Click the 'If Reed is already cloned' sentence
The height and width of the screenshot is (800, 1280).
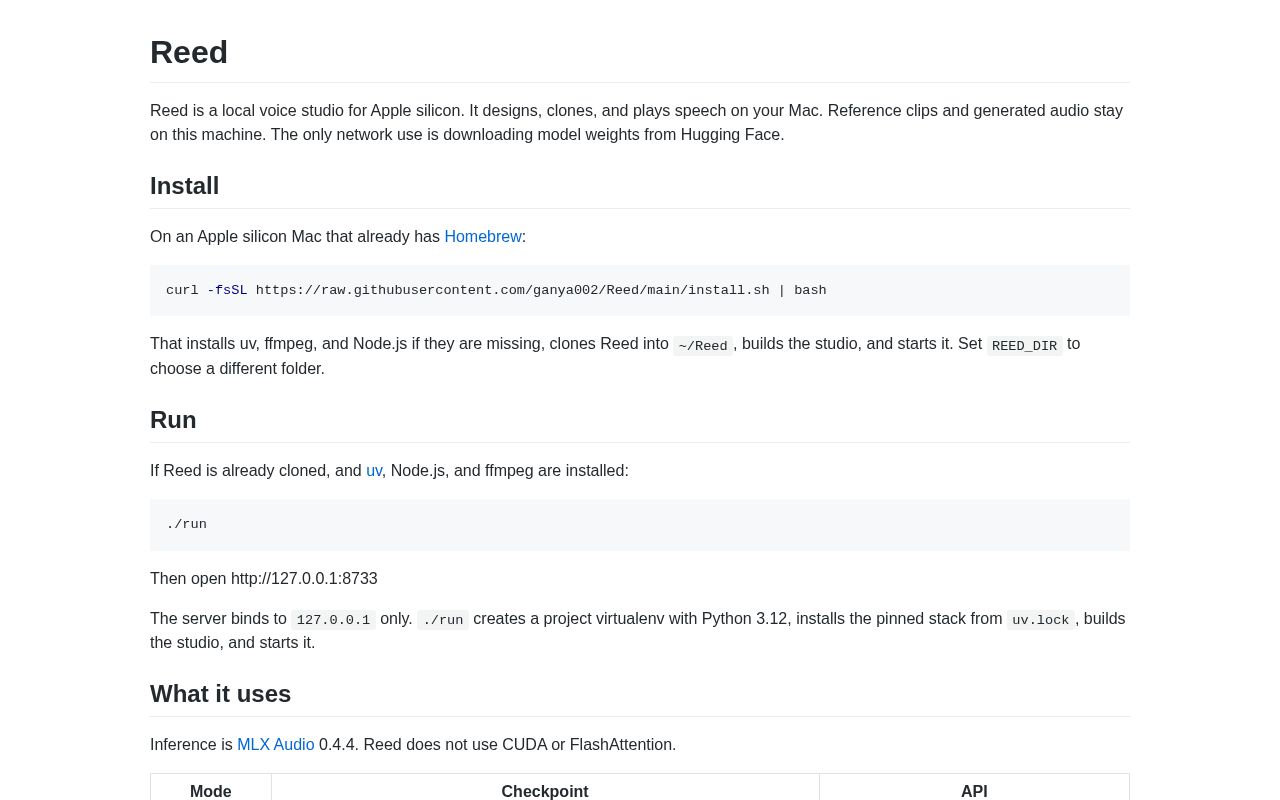(389, 471)
